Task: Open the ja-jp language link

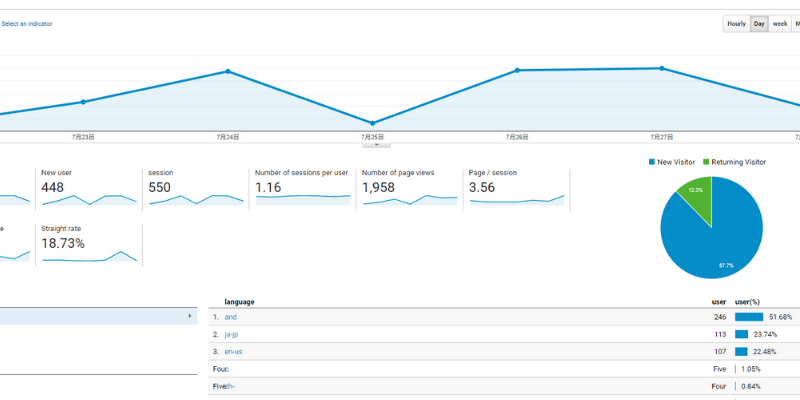Action: (x=231, y=334)
